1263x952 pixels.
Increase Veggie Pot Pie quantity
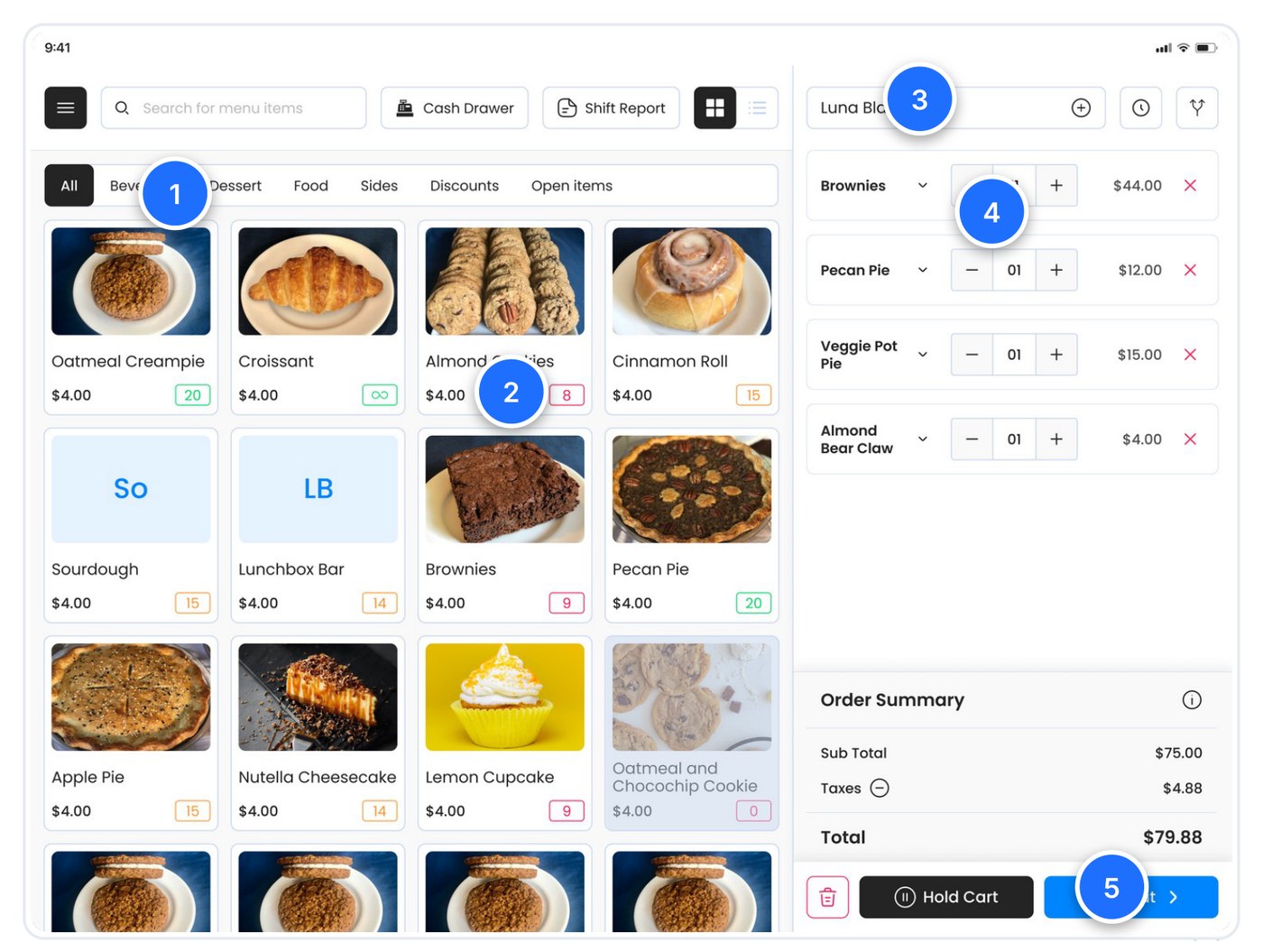(x=1056, y=355)
